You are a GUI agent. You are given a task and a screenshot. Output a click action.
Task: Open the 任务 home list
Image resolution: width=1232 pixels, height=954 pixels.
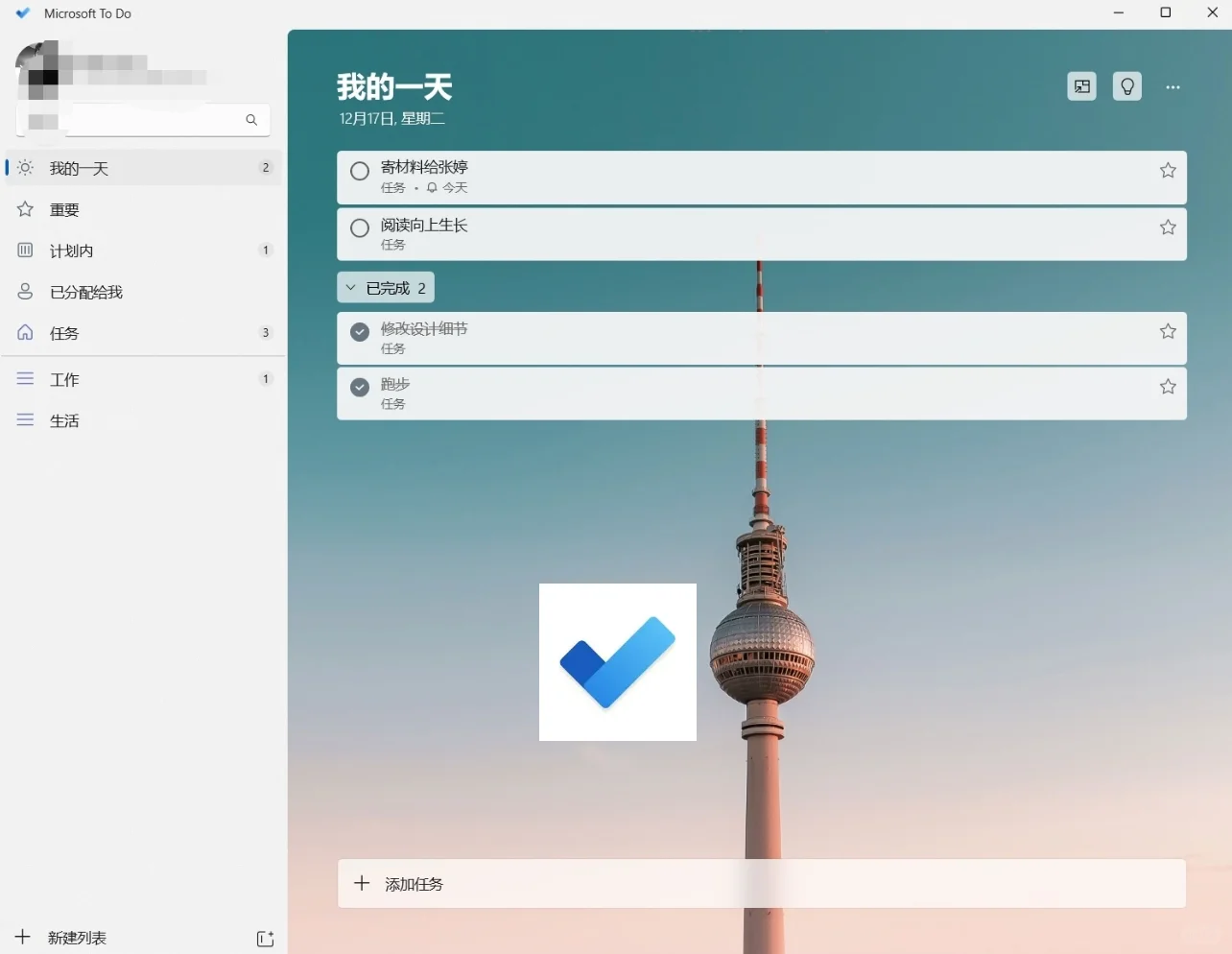(x=63, y=333)
